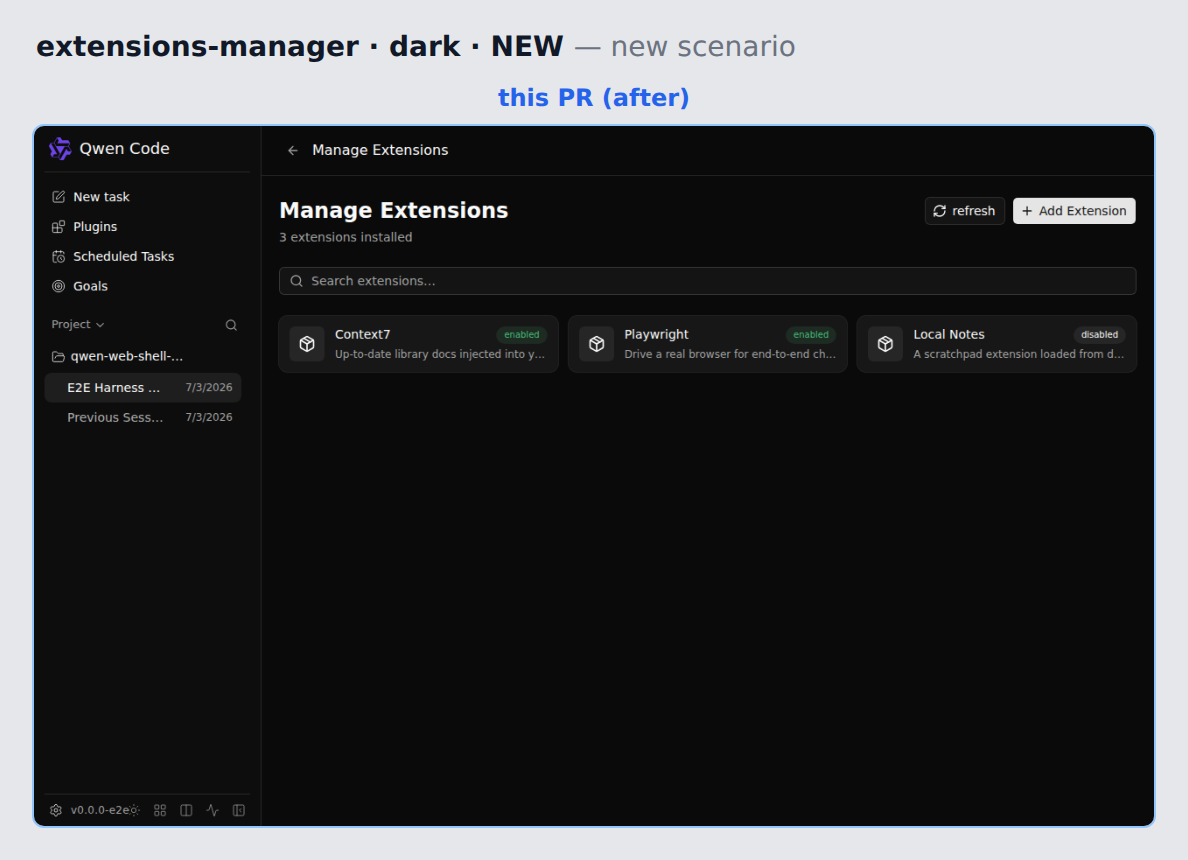Click the 'Up-to-date library docs' description
The width and height of the screenshot is (1188, 860).
439,354
